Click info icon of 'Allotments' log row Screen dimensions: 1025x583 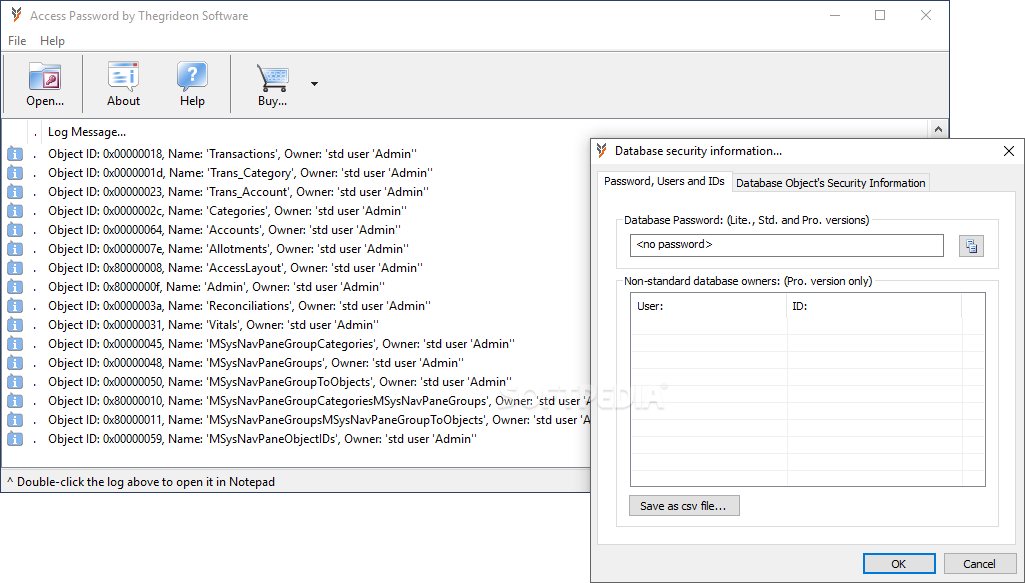point(15,249)
